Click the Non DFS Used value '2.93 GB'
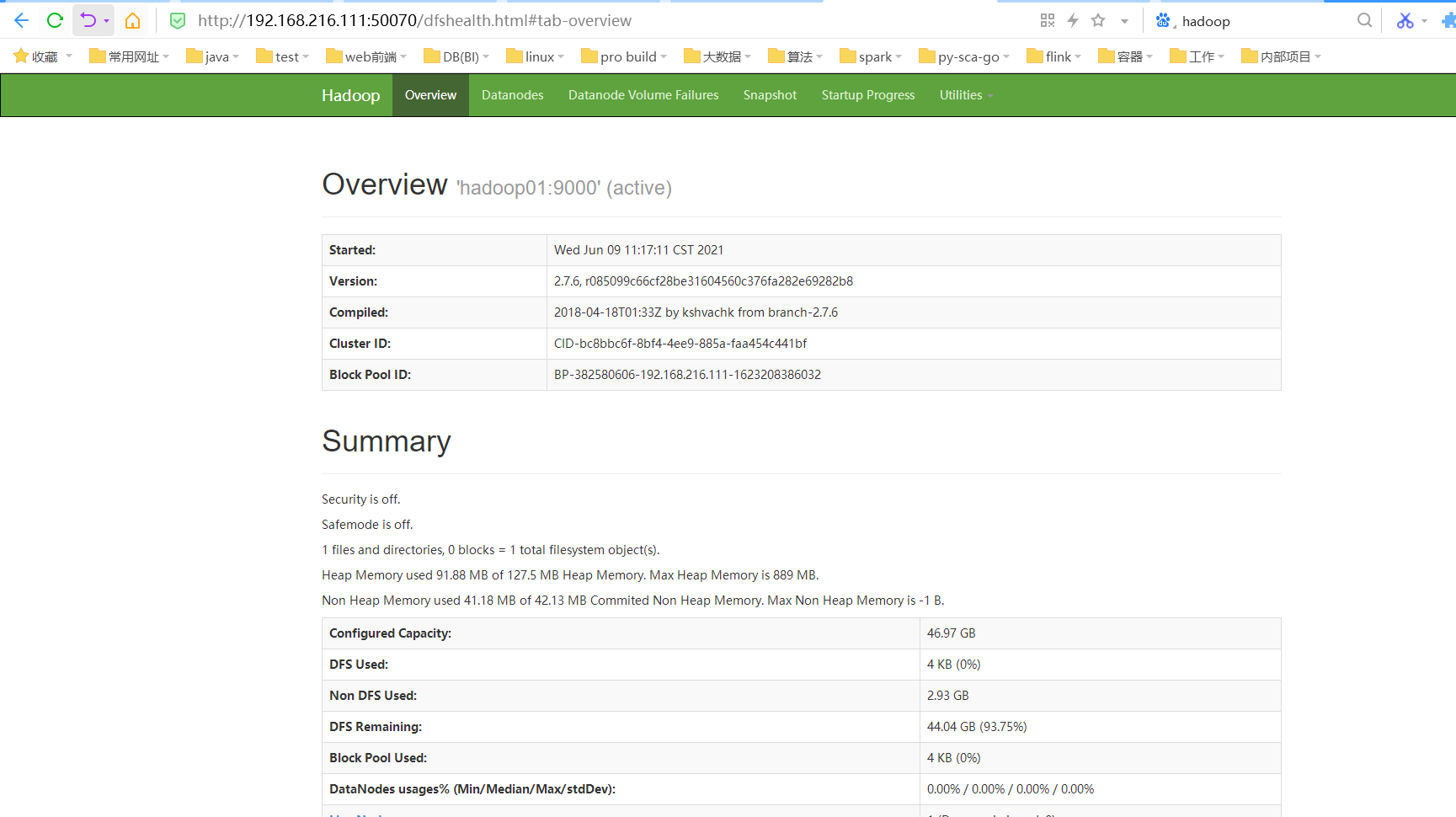This screenshot has width=1456, height=817. [948, 696]
